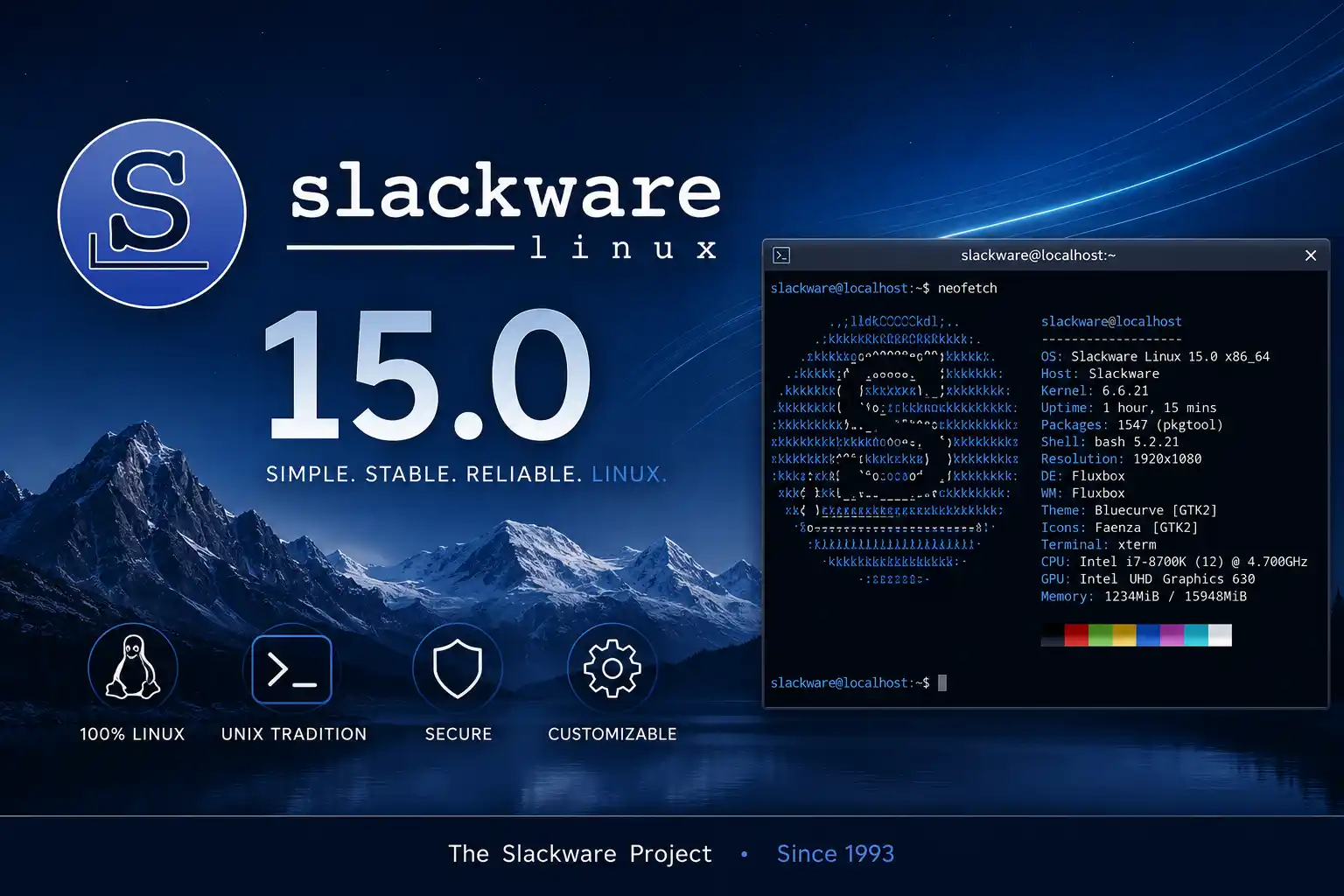Click the blue 'LINUX.' tagline word
This screenshot has height=896, width=1344.
point(629,474)
